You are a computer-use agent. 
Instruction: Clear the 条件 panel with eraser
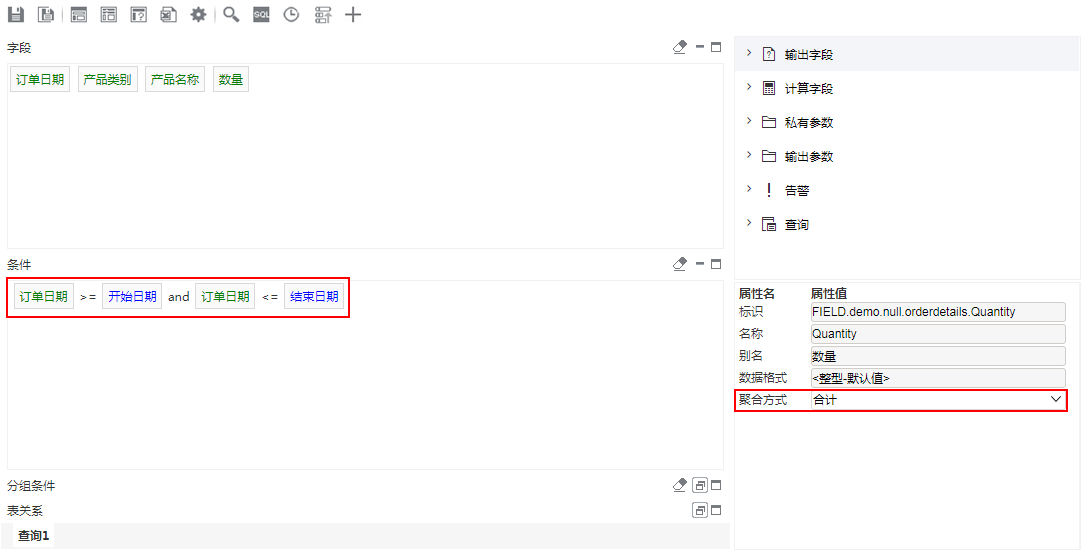(x=680, y=264)
